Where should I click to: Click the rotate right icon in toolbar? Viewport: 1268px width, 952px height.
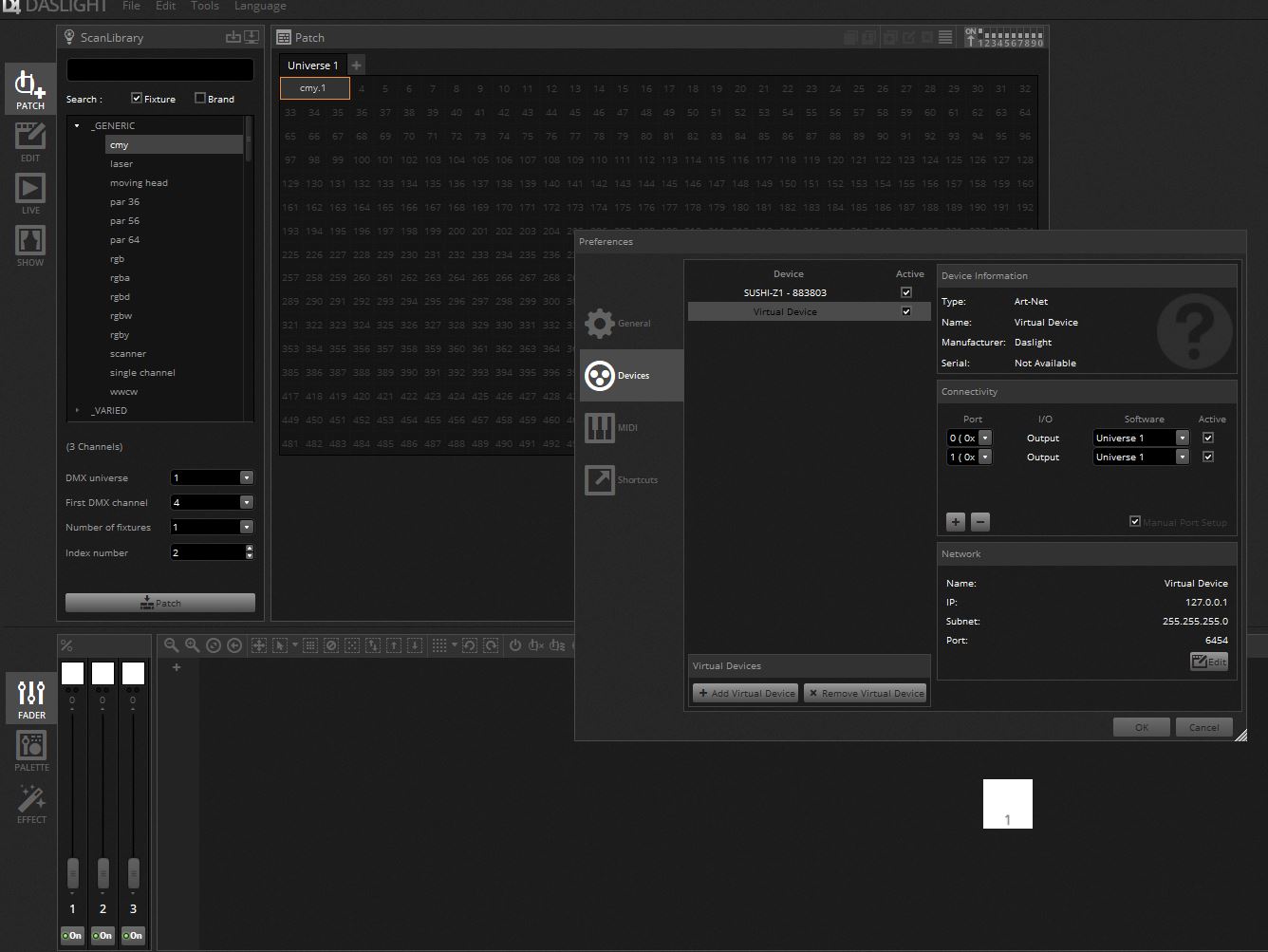(491, 645)
